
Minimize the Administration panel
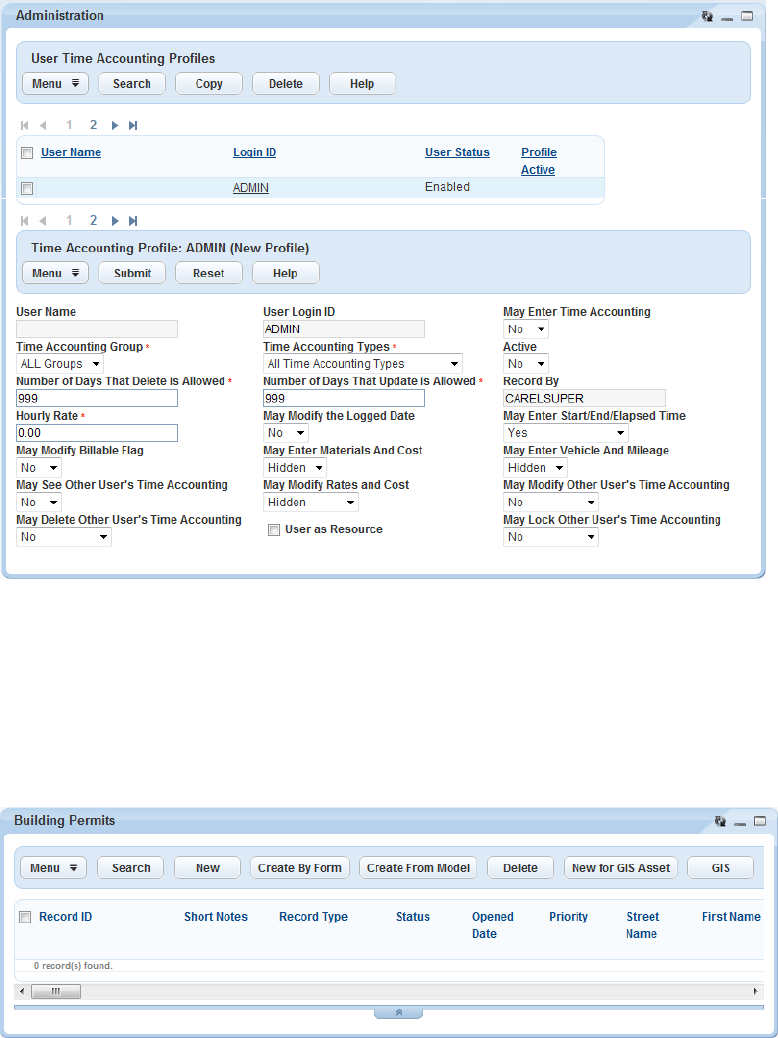point(727,17)
